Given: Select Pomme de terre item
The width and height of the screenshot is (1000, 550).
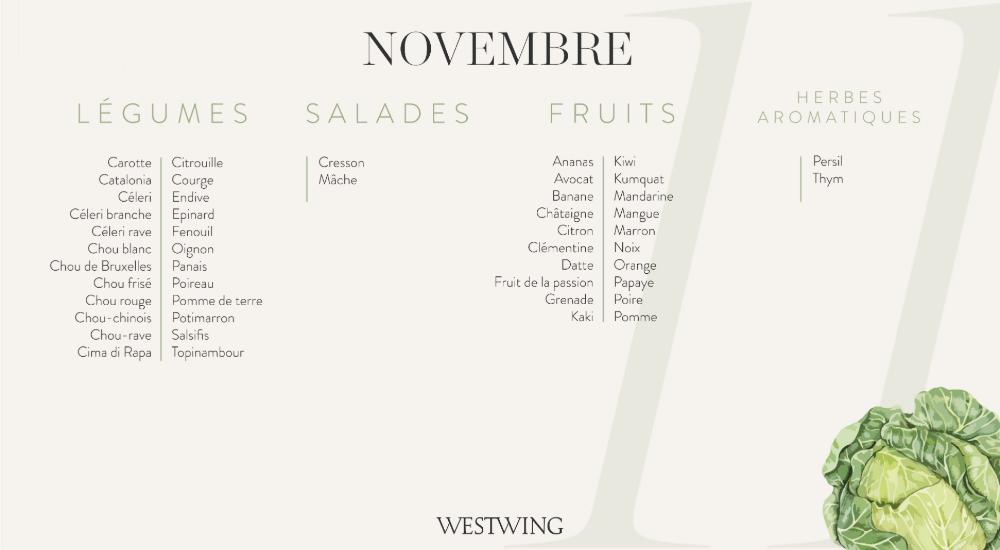Looking at the screenshot, I should 217,301.
